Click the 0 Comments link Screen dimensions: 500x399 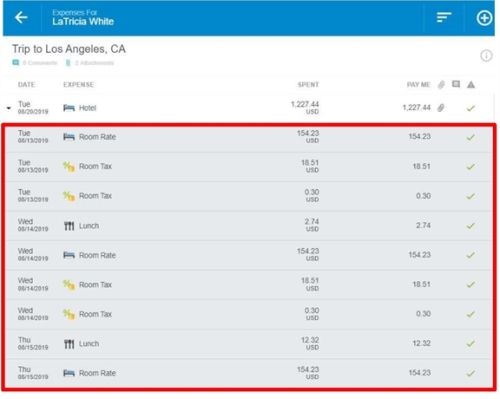(x=35, y=63)
